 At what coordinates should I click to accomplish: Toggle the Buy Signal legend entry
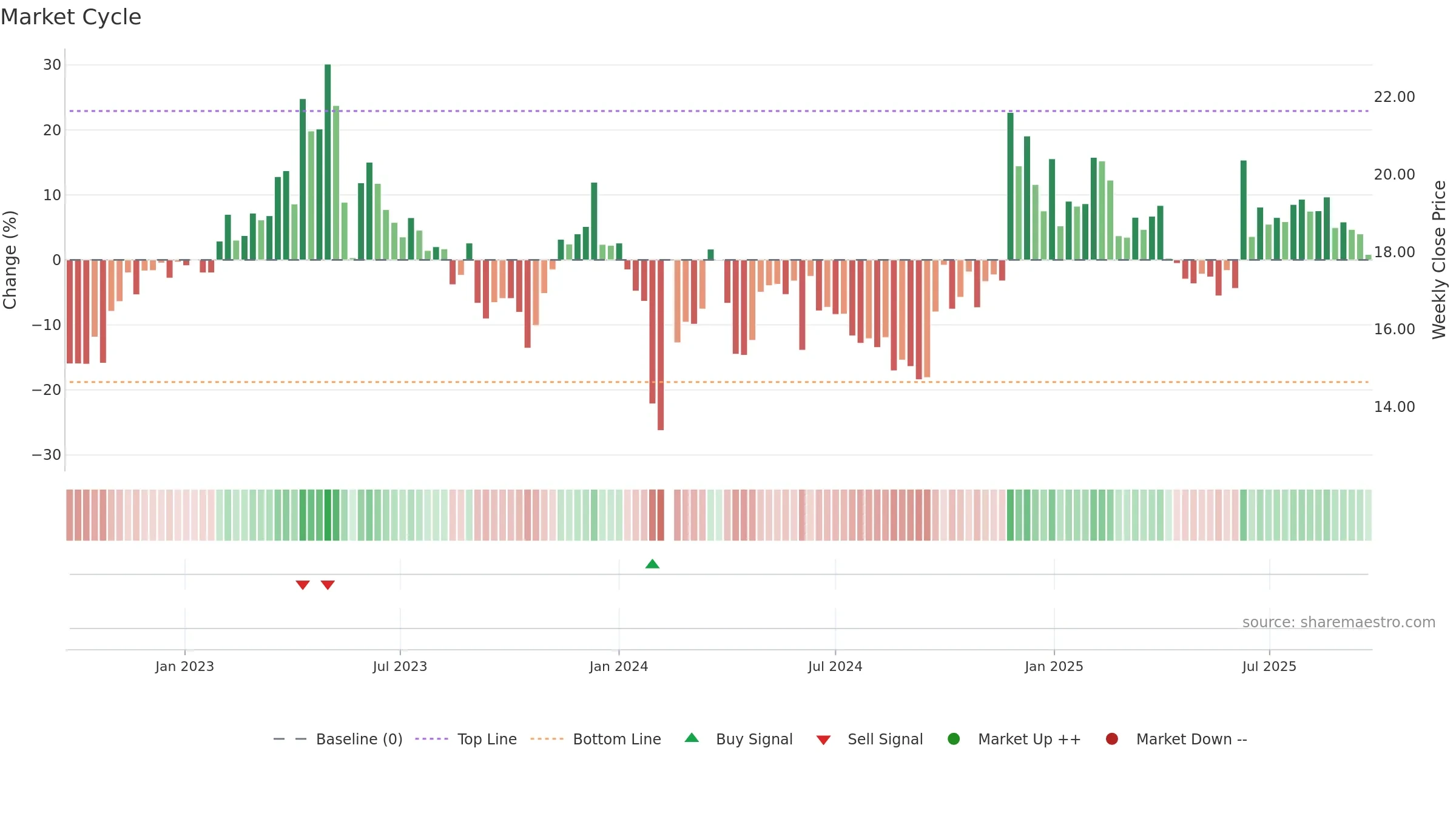point(738,739)
